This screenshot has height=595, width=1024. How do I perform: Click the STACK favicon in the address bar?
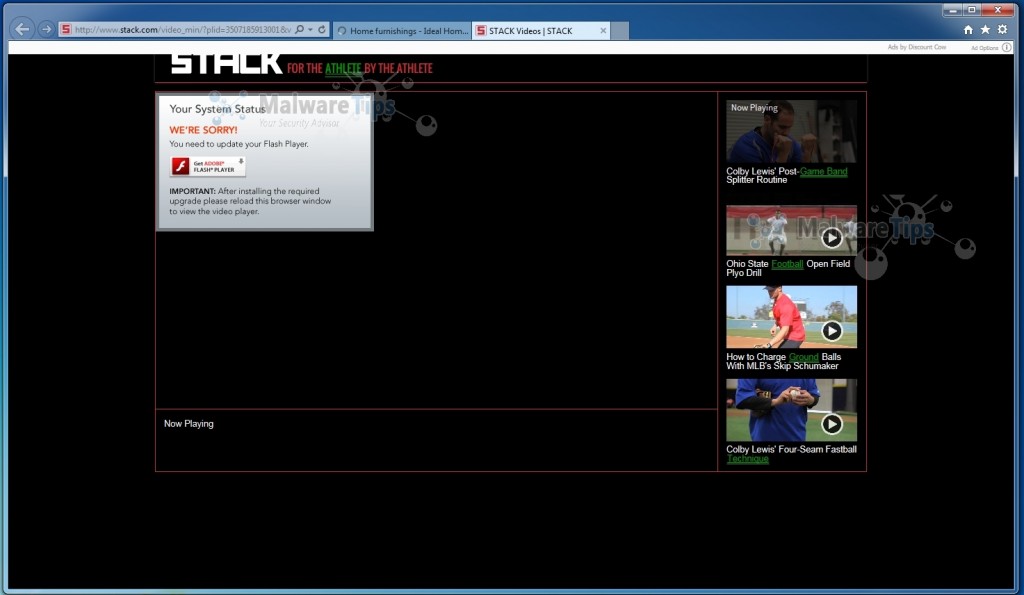65,29
